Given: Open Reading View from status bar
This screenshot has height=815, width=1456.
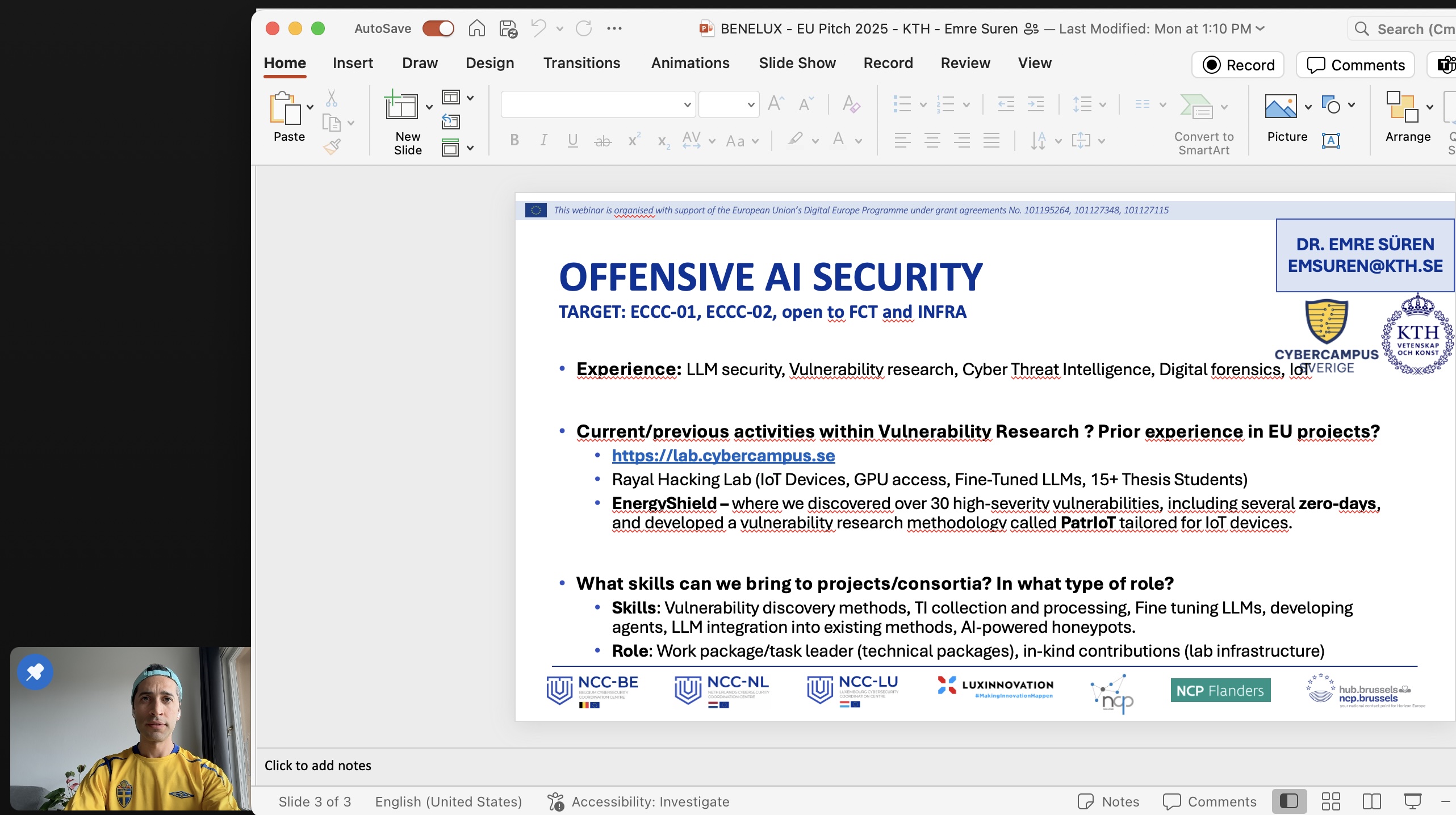Looking at the screenshot, I should 1371,801.
